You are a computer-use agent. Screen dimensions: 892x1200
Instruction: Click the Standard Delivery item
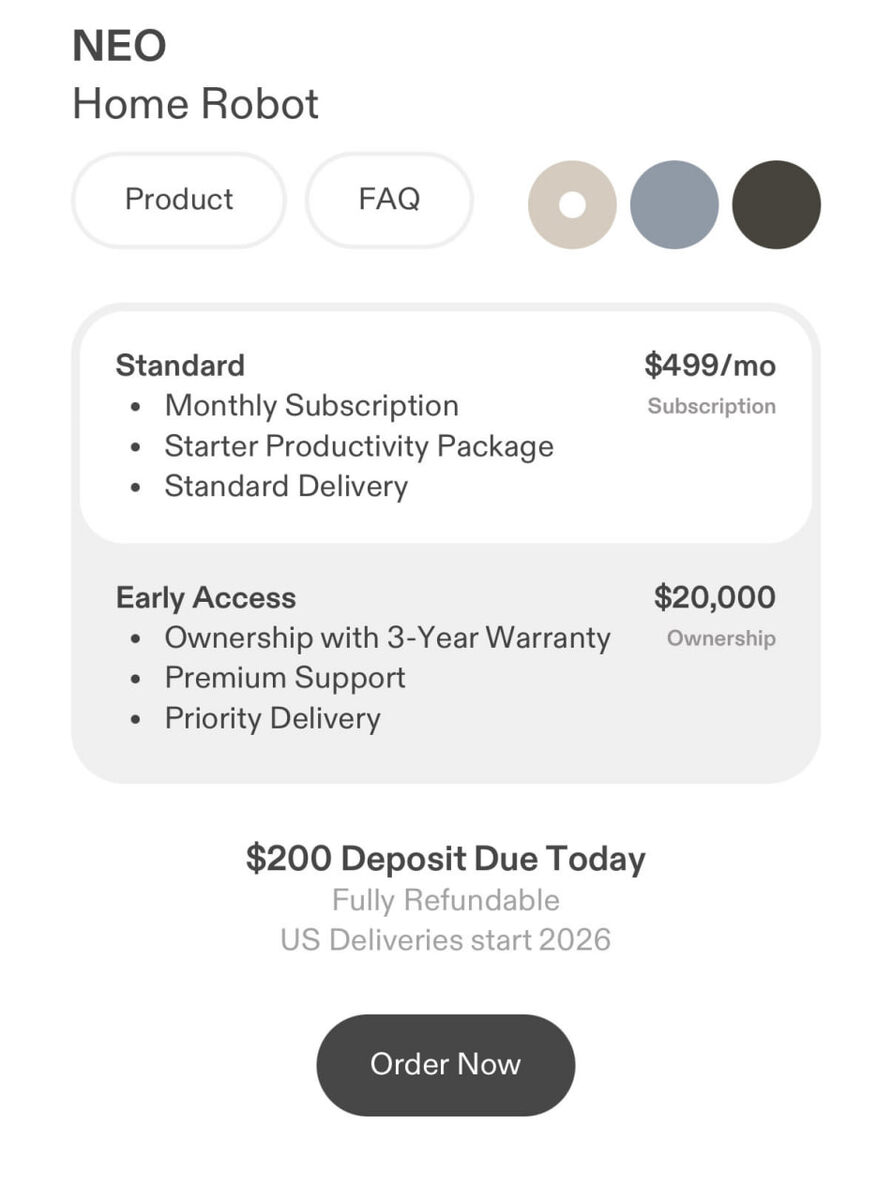coord(286,486)
